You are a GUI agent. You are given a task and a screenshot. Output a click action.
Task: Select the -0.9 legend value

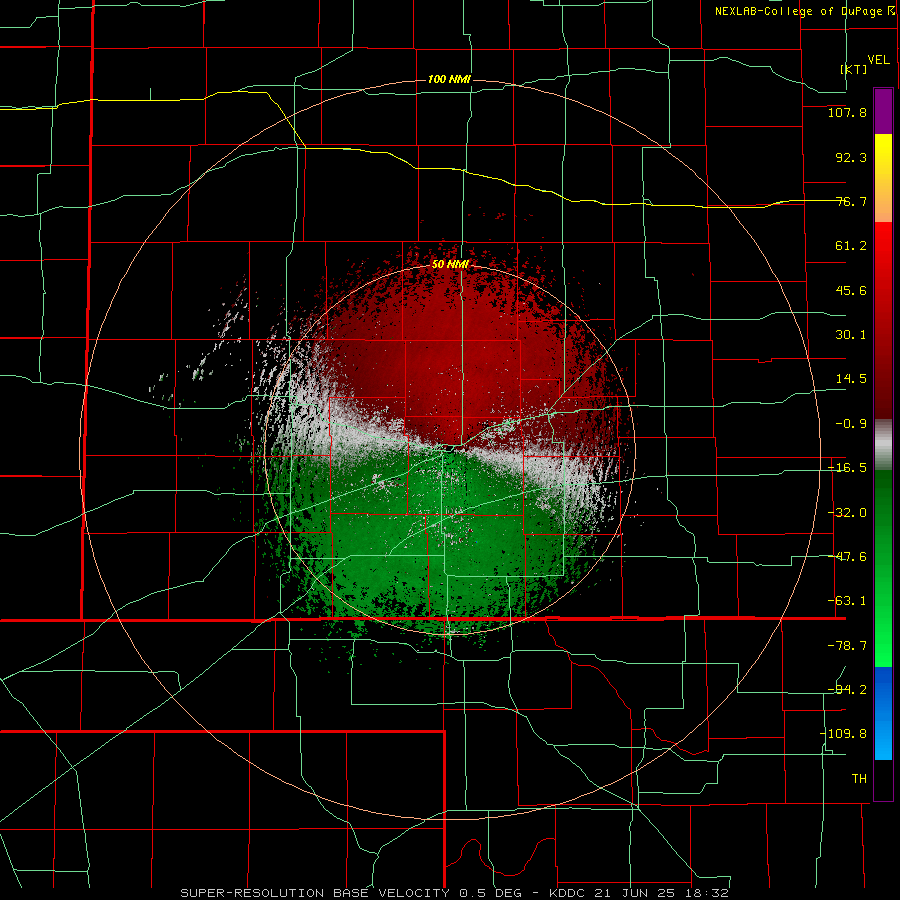pyautogui.click(x=851, y=424)
